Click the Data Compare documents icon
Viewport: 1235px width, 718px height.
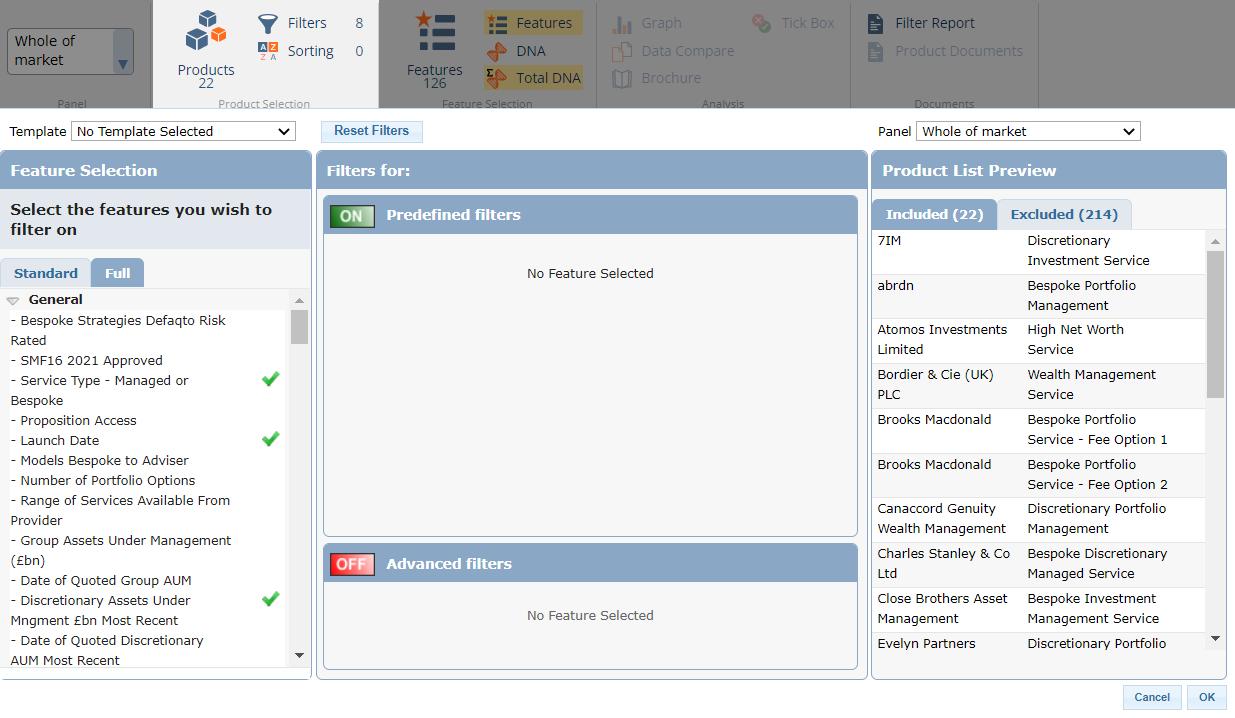622,51
